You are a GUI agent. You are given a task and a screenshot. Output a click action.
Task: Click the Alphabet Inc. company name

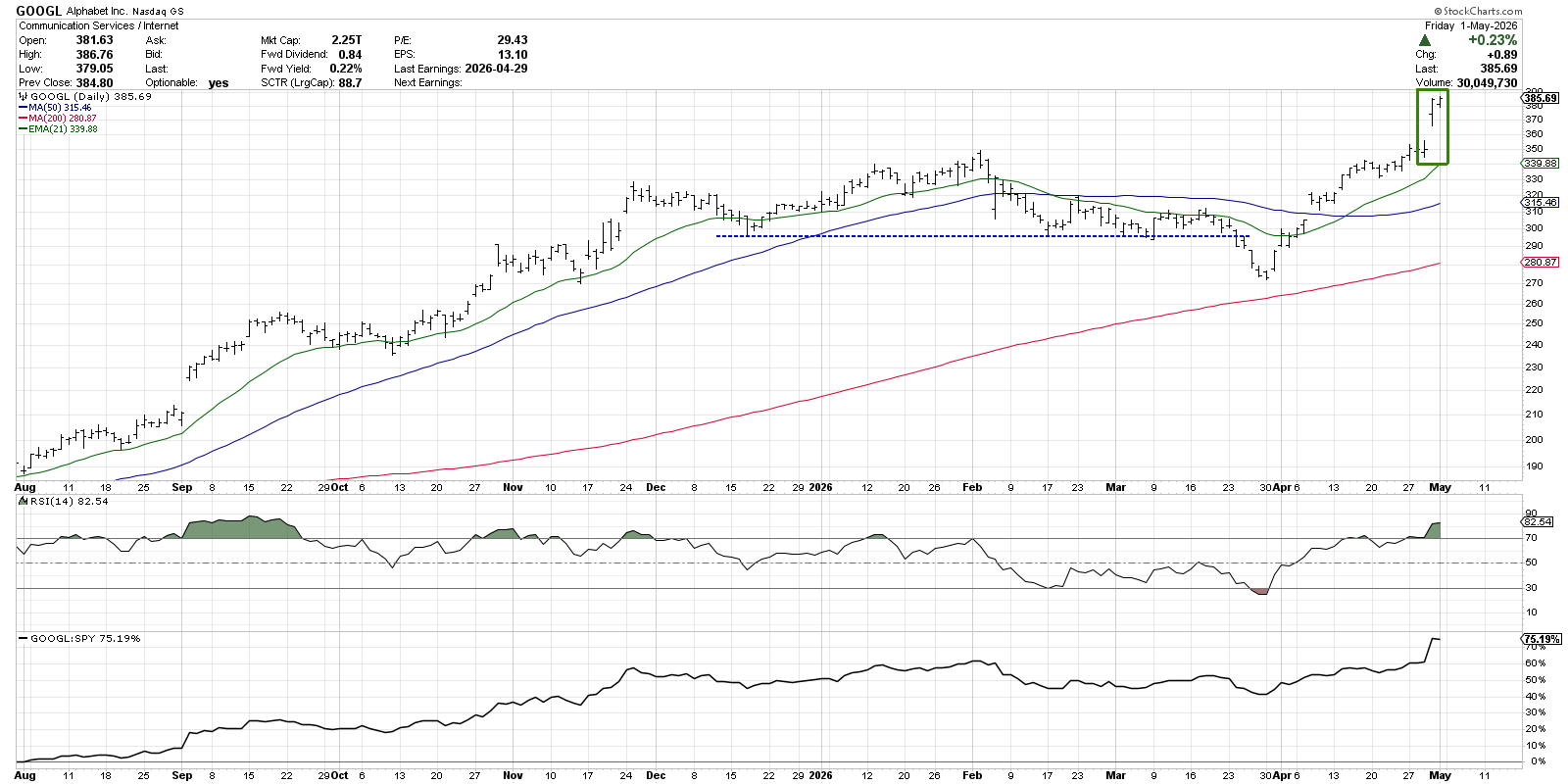click(x=97, y=12)
